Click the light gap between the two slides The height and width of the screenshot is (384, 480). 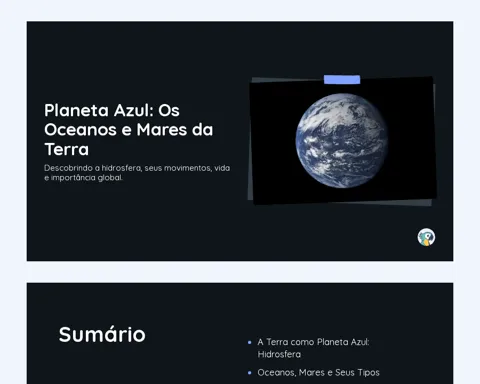pyautogui.click(x=240, y=272)
